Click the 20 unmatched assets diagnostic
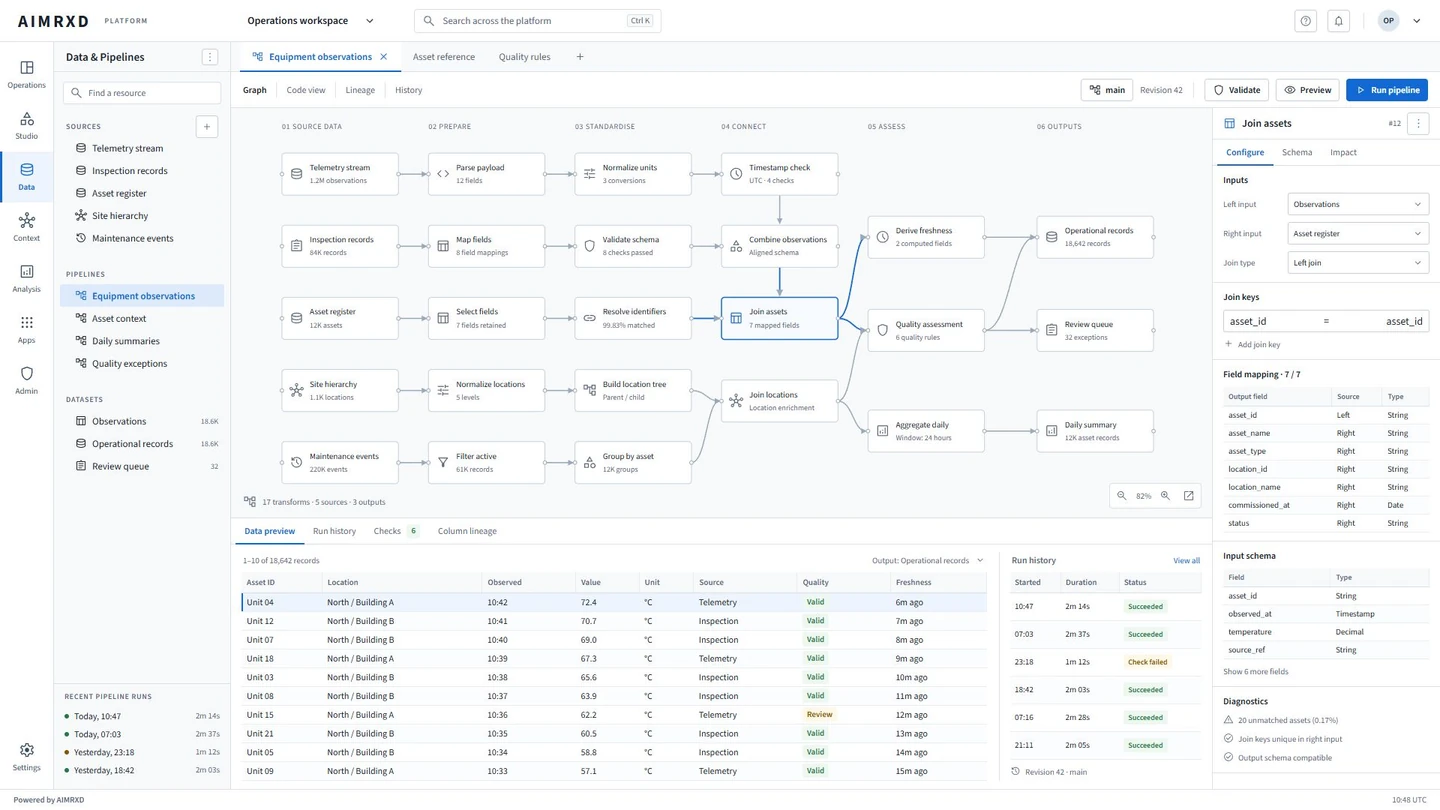The height and width of the screenshot is (810, 1440). click(1281, 720)
